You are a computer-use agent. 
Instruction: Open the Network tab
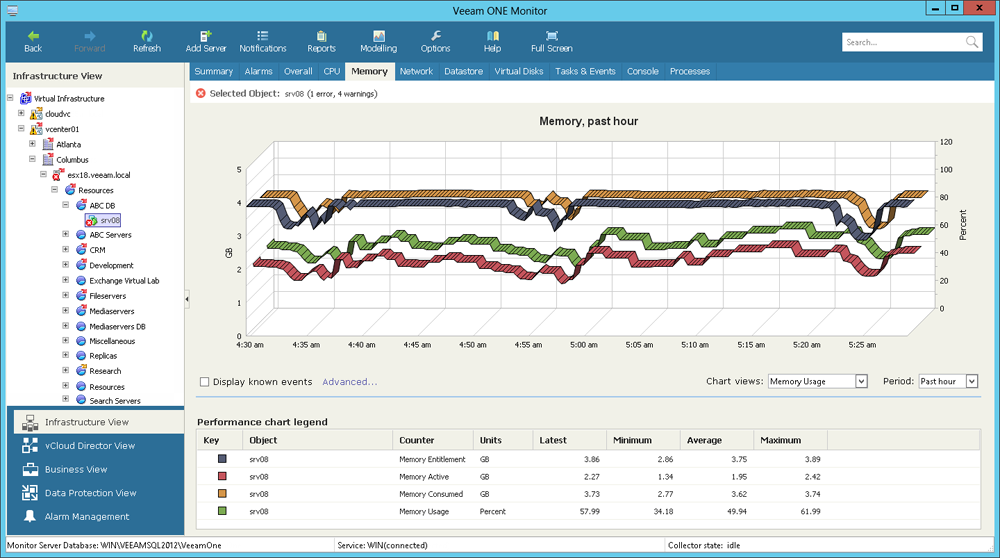click(x=416, y=71)
